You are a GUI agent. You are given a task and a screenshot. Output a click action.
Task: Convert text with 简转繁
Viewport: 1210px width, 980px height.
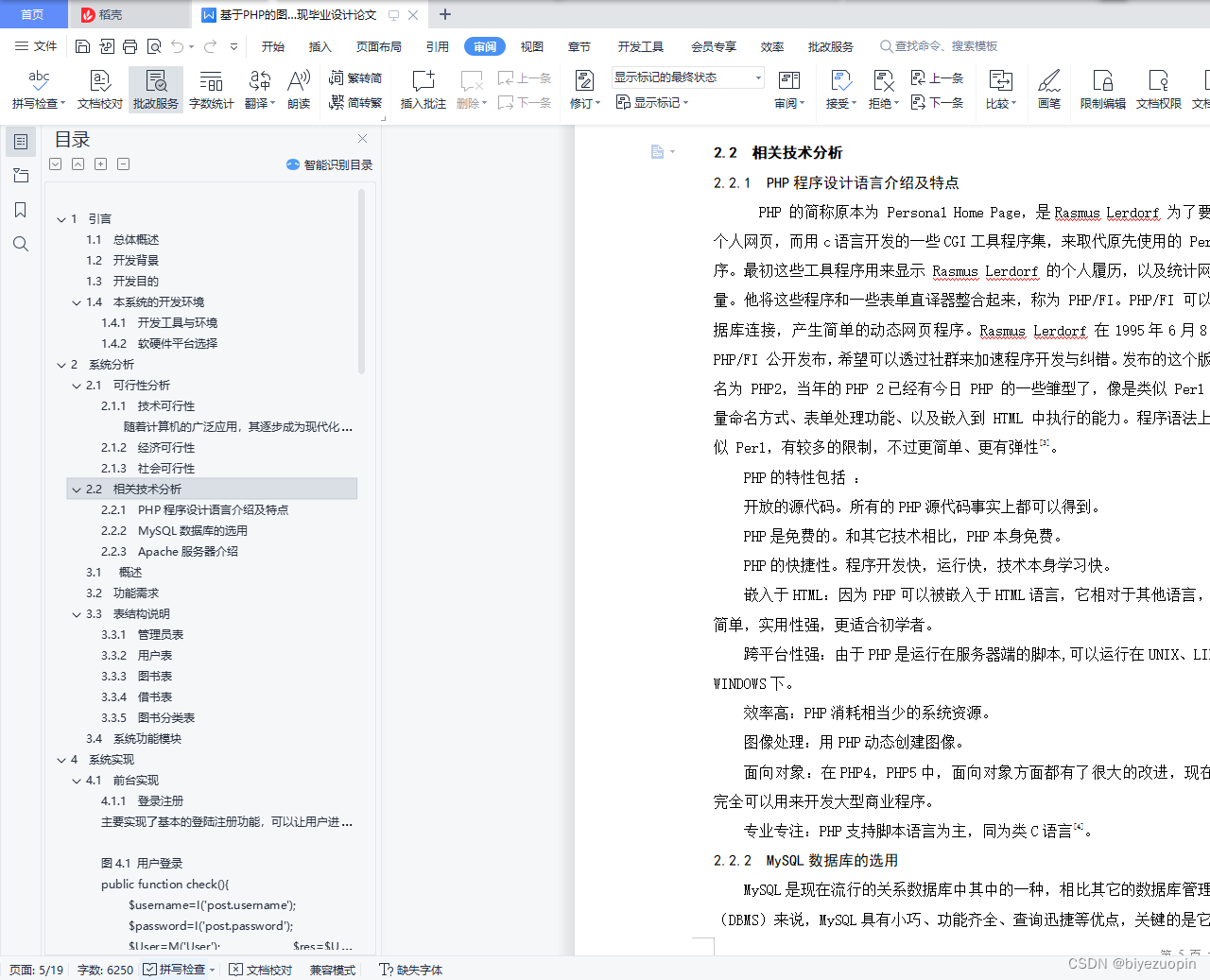pos(355,103)
